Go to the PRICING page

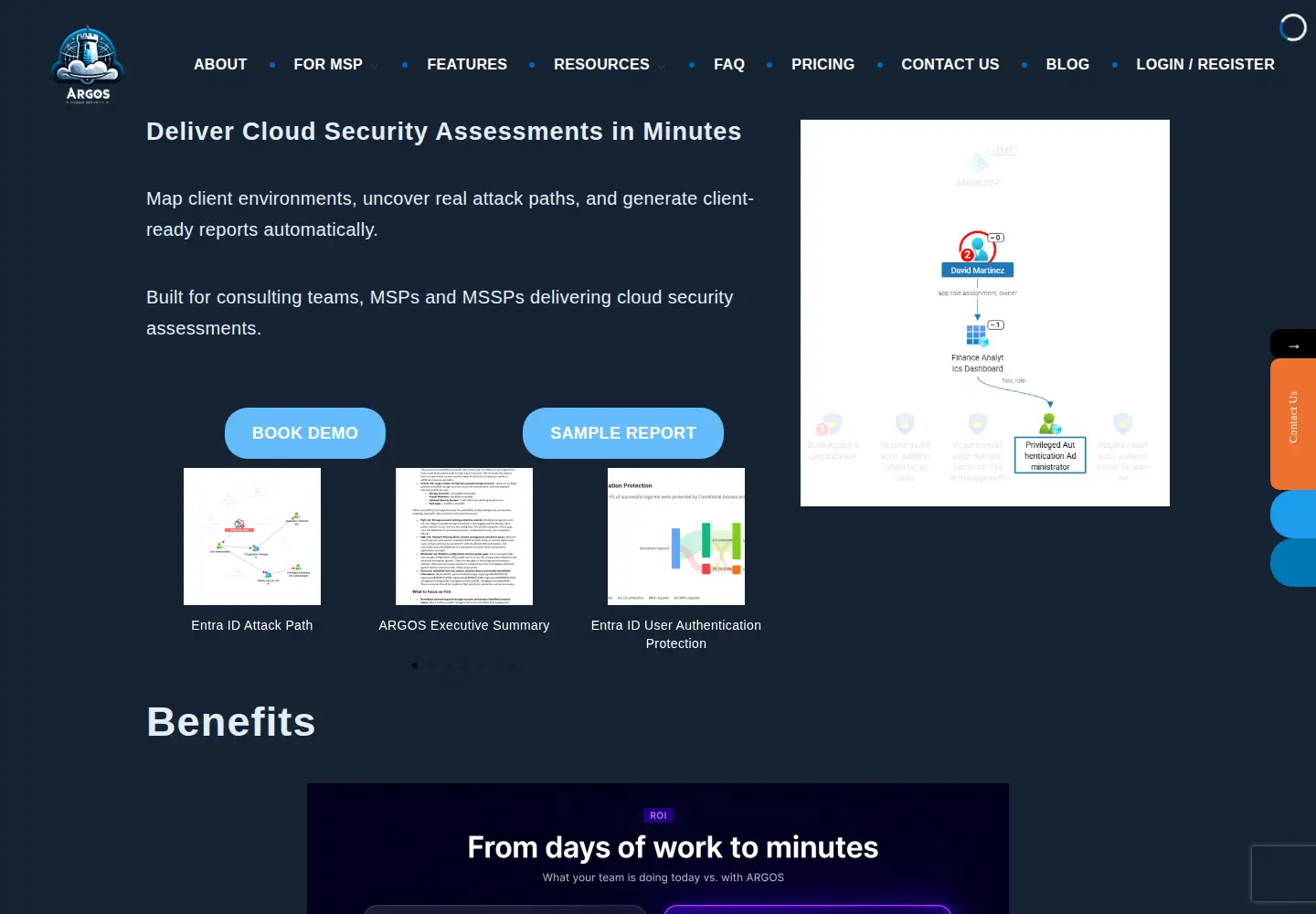tap(822, 64)
